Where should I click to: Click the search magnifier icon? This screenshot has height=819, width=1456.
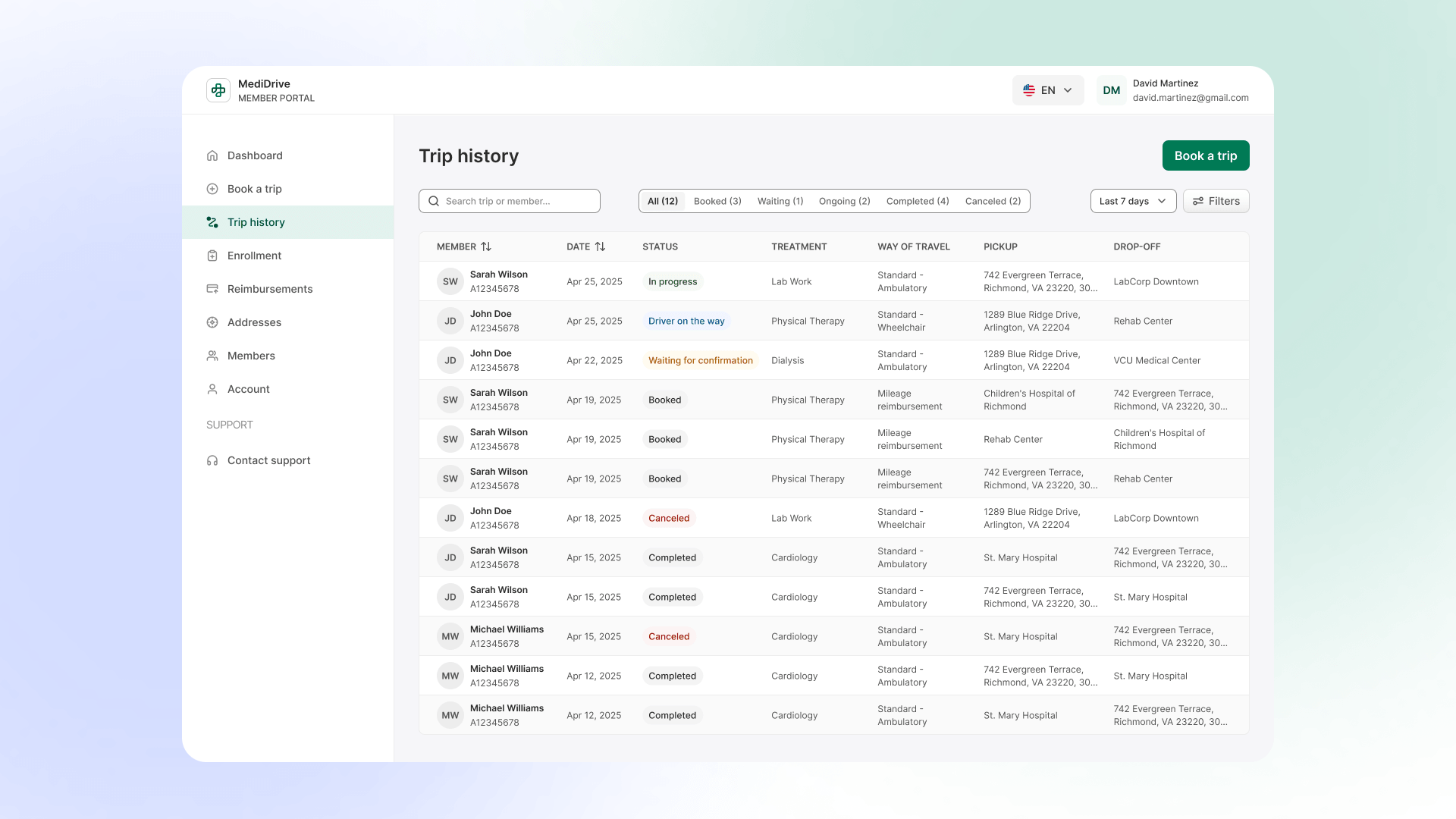click(x=434, y=201)
